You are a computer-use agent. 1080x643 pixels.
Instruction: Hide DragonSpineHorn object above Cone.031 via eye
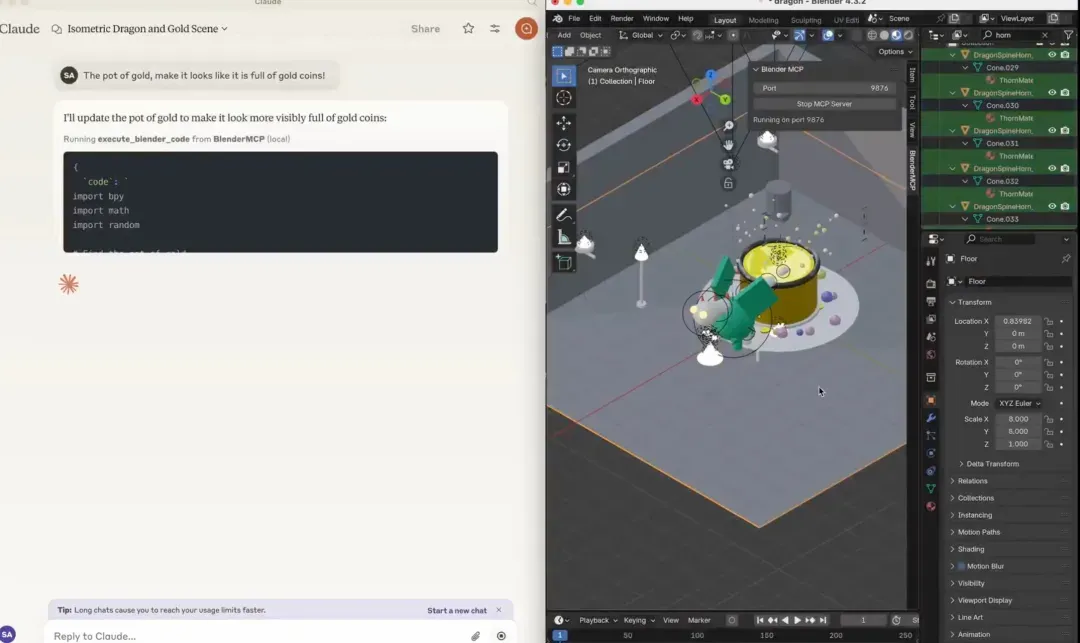(1052, 130)
